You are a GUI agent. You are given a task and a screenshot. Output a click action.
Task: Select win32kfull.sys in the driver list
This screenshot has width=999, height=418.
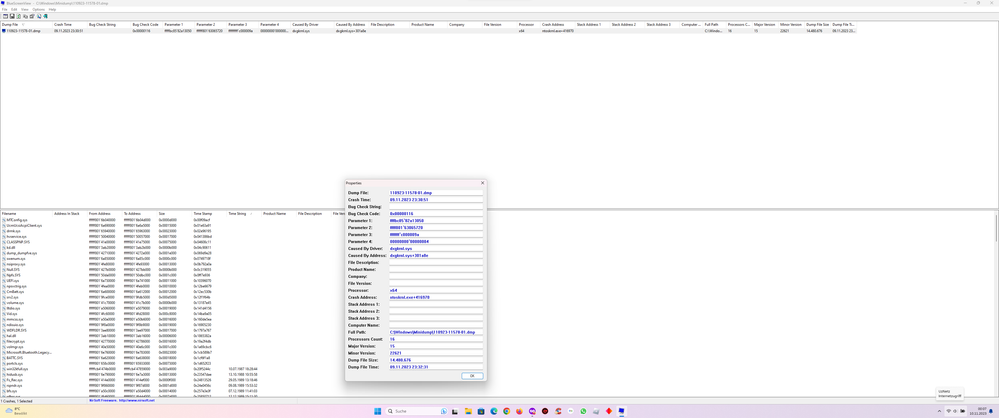pyautogui.click(x=17, y=369)
